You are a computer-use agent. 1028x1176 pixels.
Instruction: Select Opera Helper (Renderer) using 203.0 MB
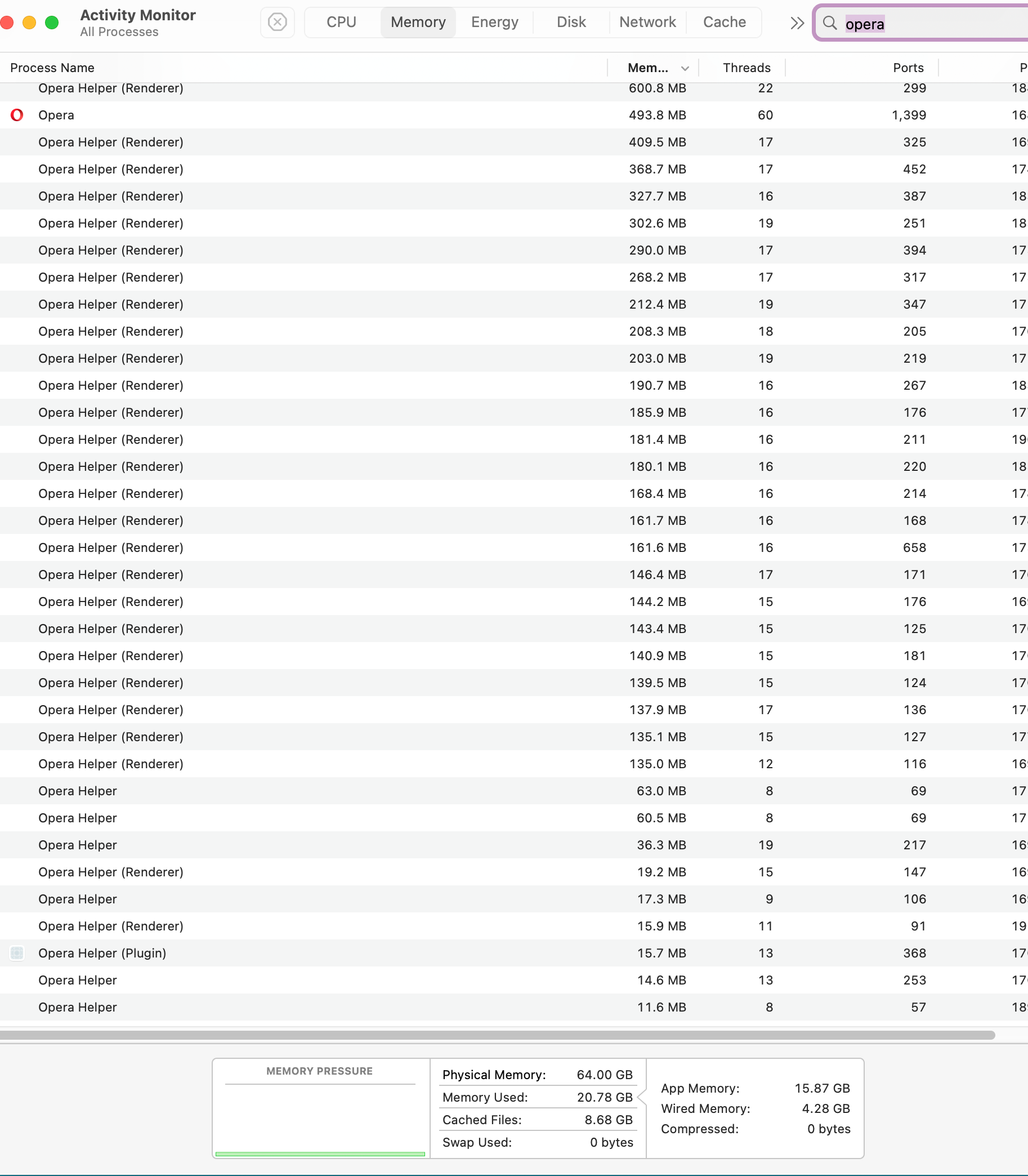click(514, 358)
